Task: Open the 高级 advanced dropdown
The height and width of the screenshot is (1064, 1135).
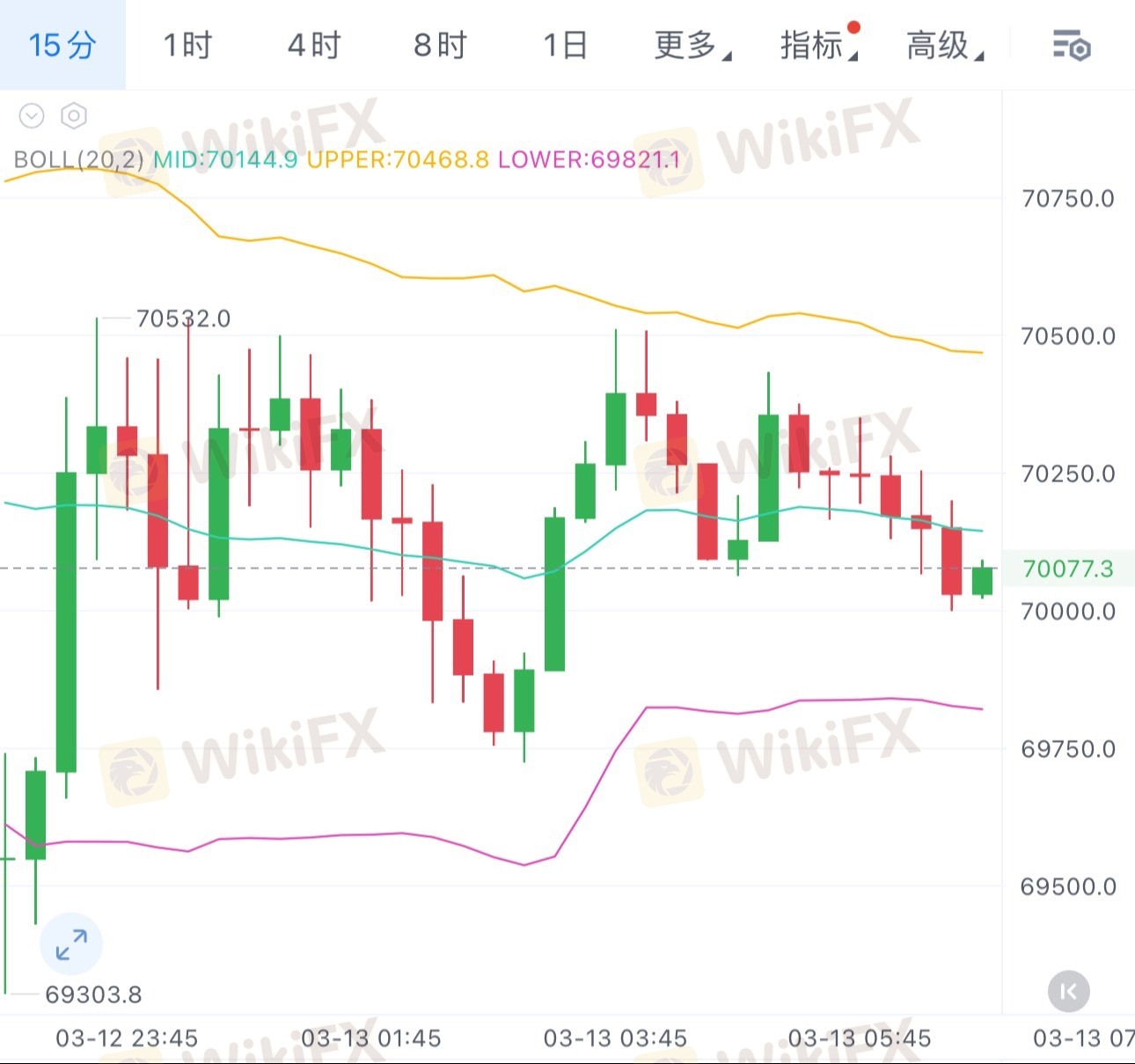Action: tap(945, 45)
